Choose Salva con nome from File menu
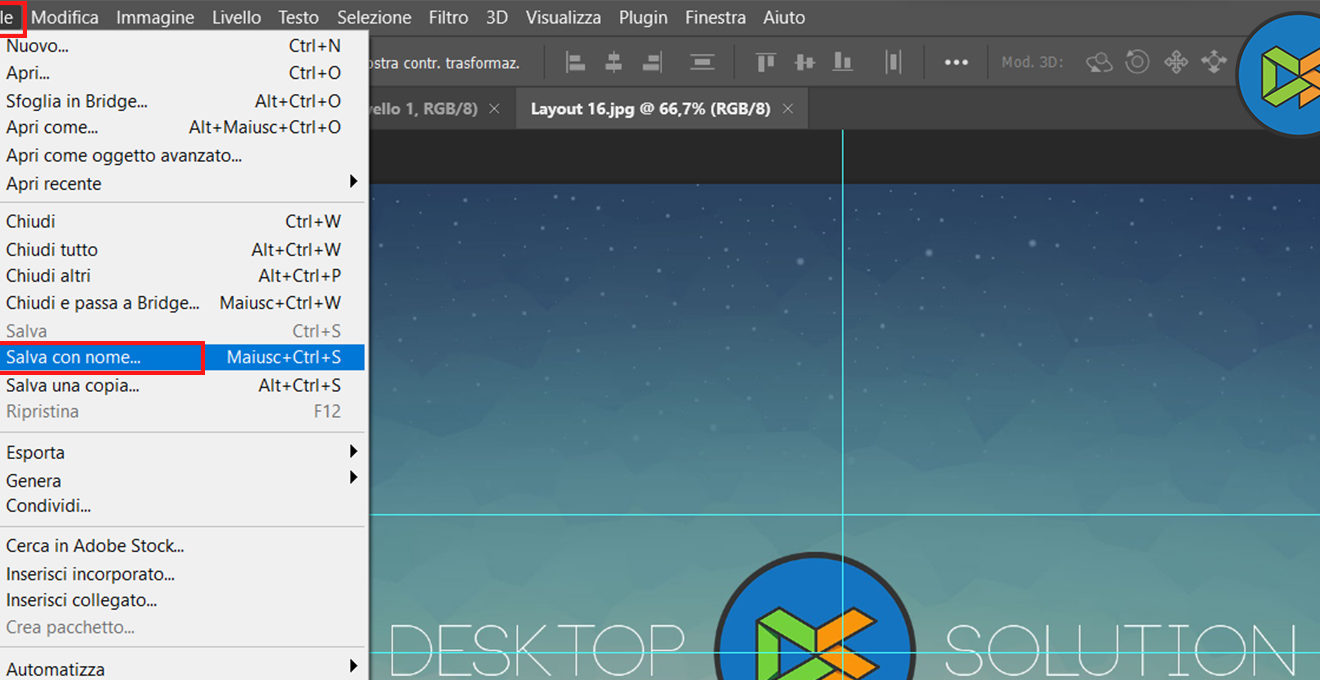 [x=74, y=357]
